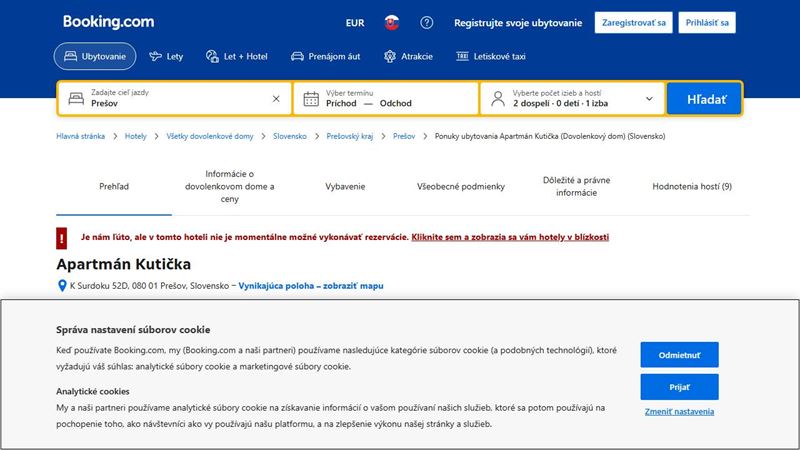Select the Príchod check-in date

click(x=341, y=103)
